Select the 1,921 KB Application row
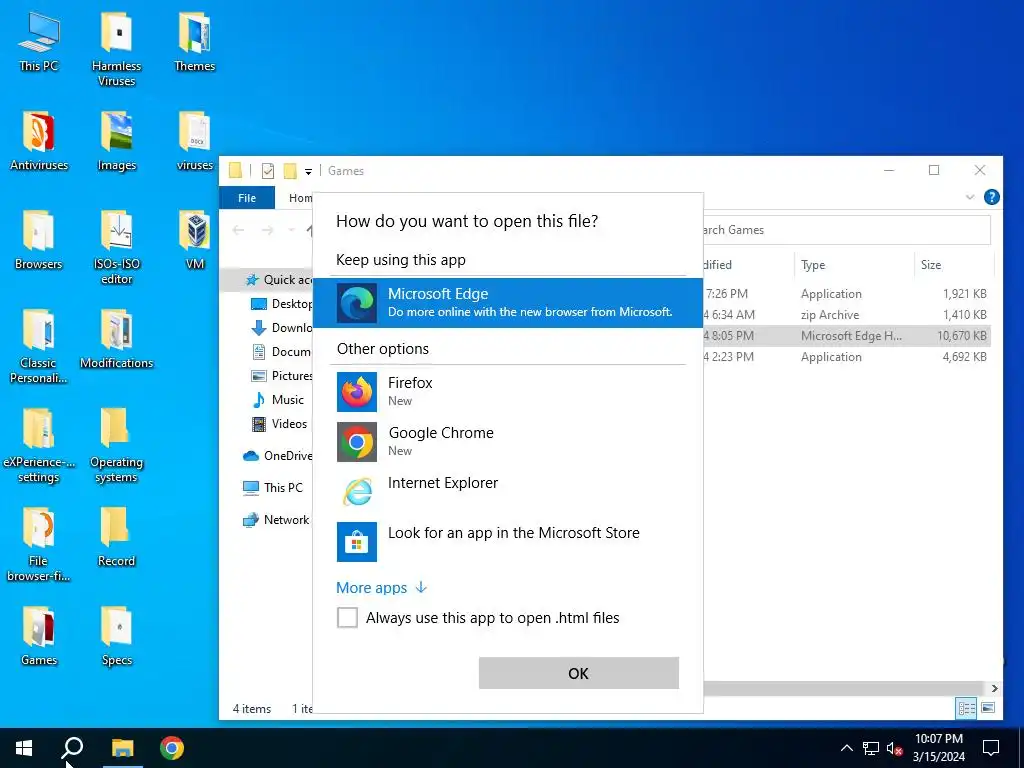 tap(846, 294)
